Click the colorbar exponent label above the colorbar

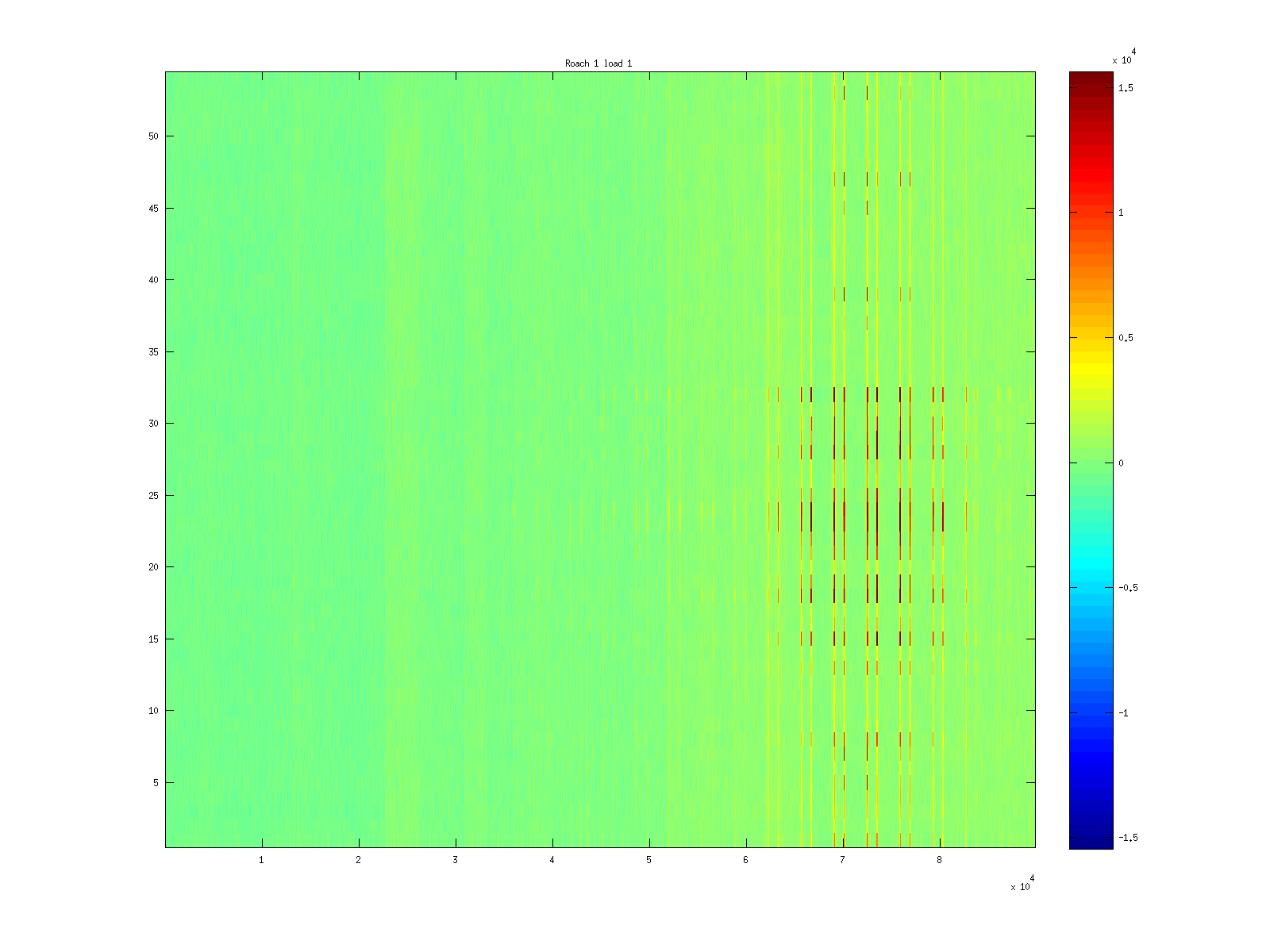tap(1123, 58)
